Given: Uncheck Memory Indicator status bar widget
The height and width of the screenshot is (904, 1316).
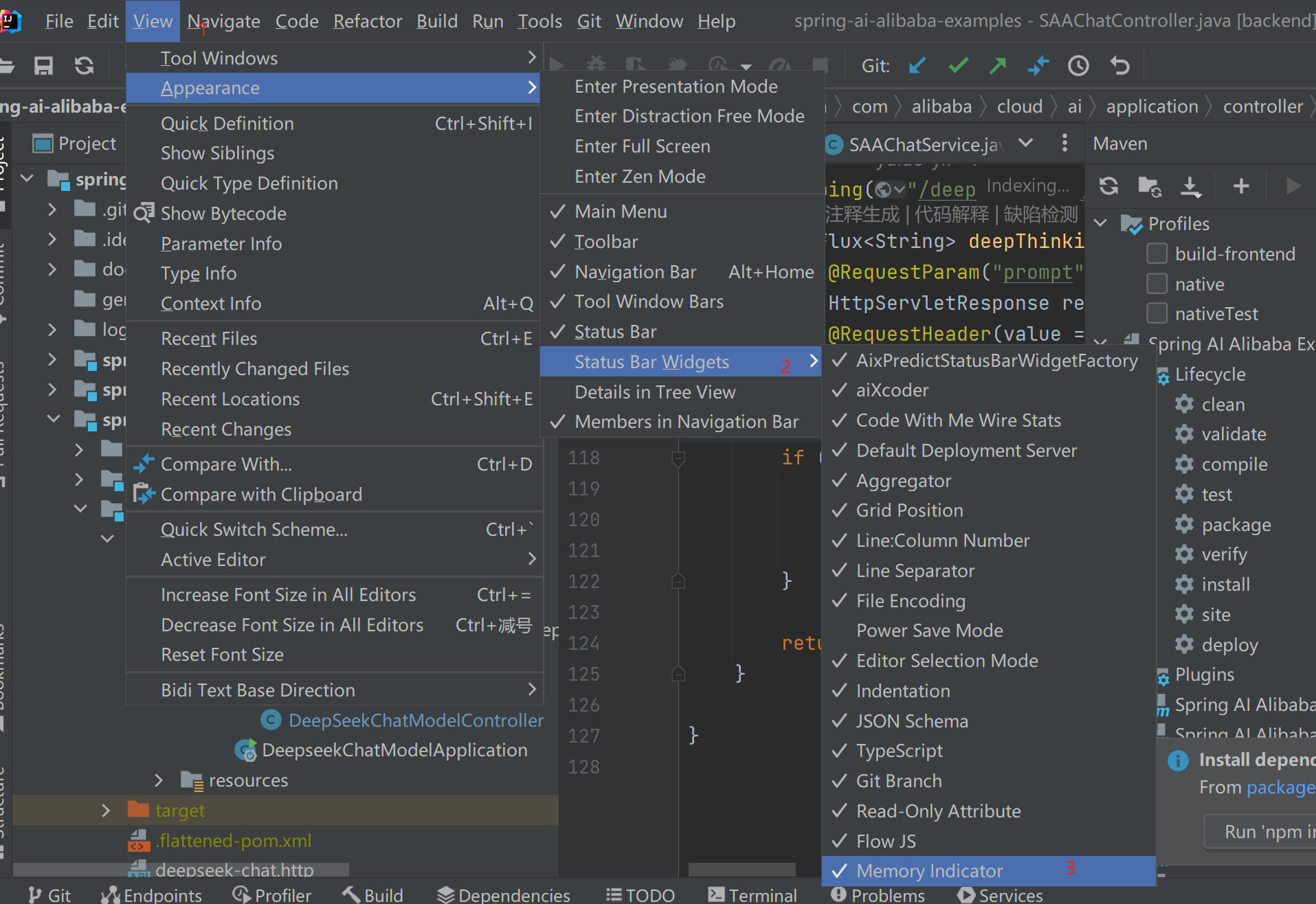Looking at the screenshot, I should [988, 871].
